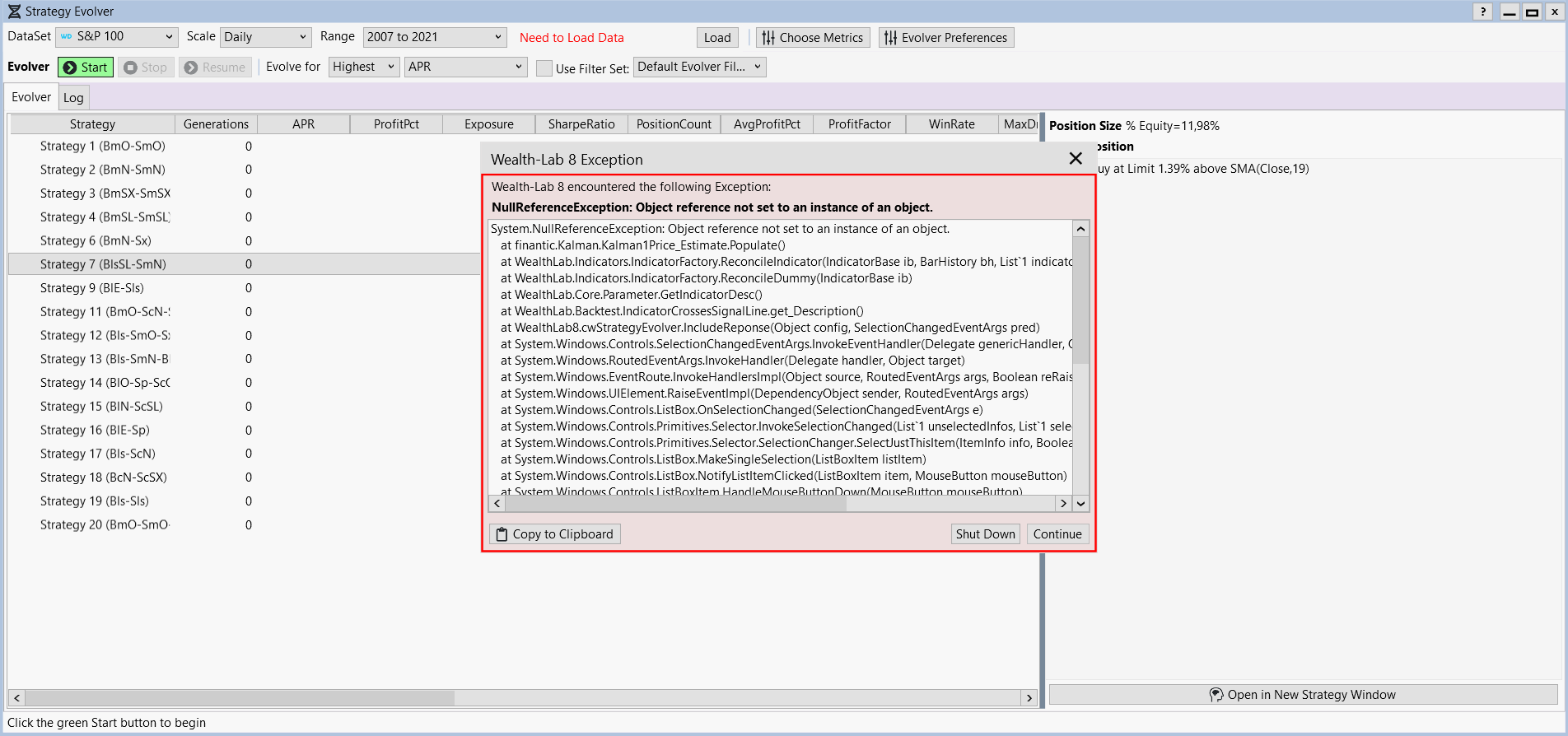Switch to the Log tab
Screen dimensions: 1568x736
pyautogui.click(x=73, y=98)
